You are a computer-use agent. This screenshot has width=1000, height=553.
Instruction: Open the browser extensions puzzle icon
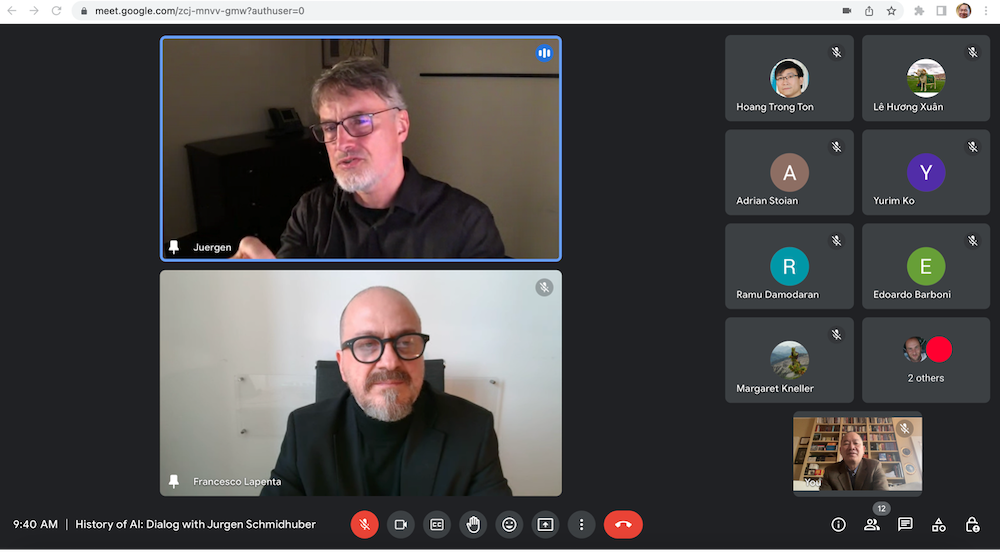pos(919,11)
